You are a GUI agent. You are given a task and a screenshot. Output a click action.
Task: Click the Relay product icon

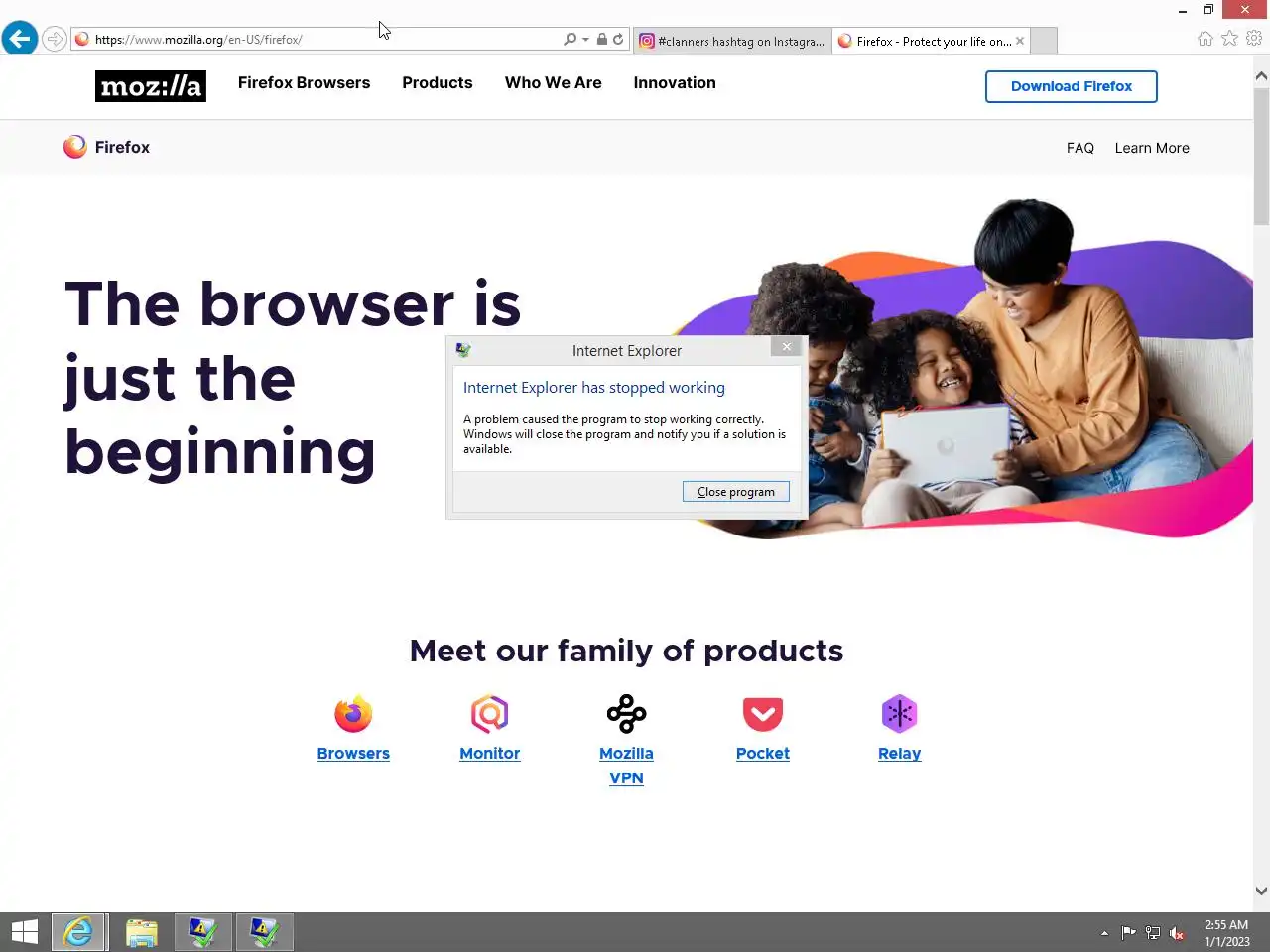pyautogui.click(x=900, y=714)
